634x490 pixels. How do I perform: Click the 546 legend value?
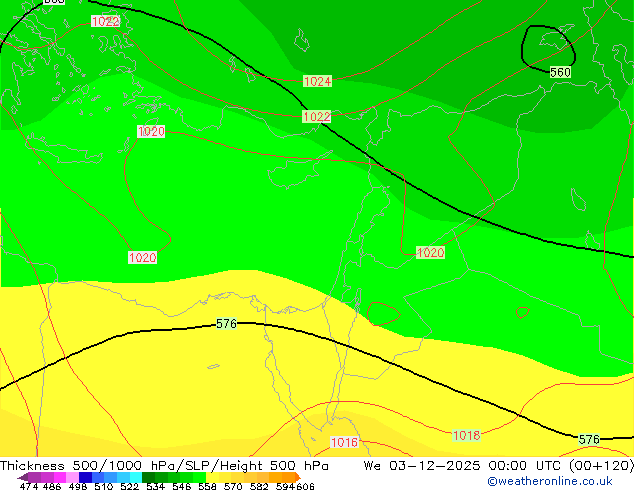[x=182, y=486]
